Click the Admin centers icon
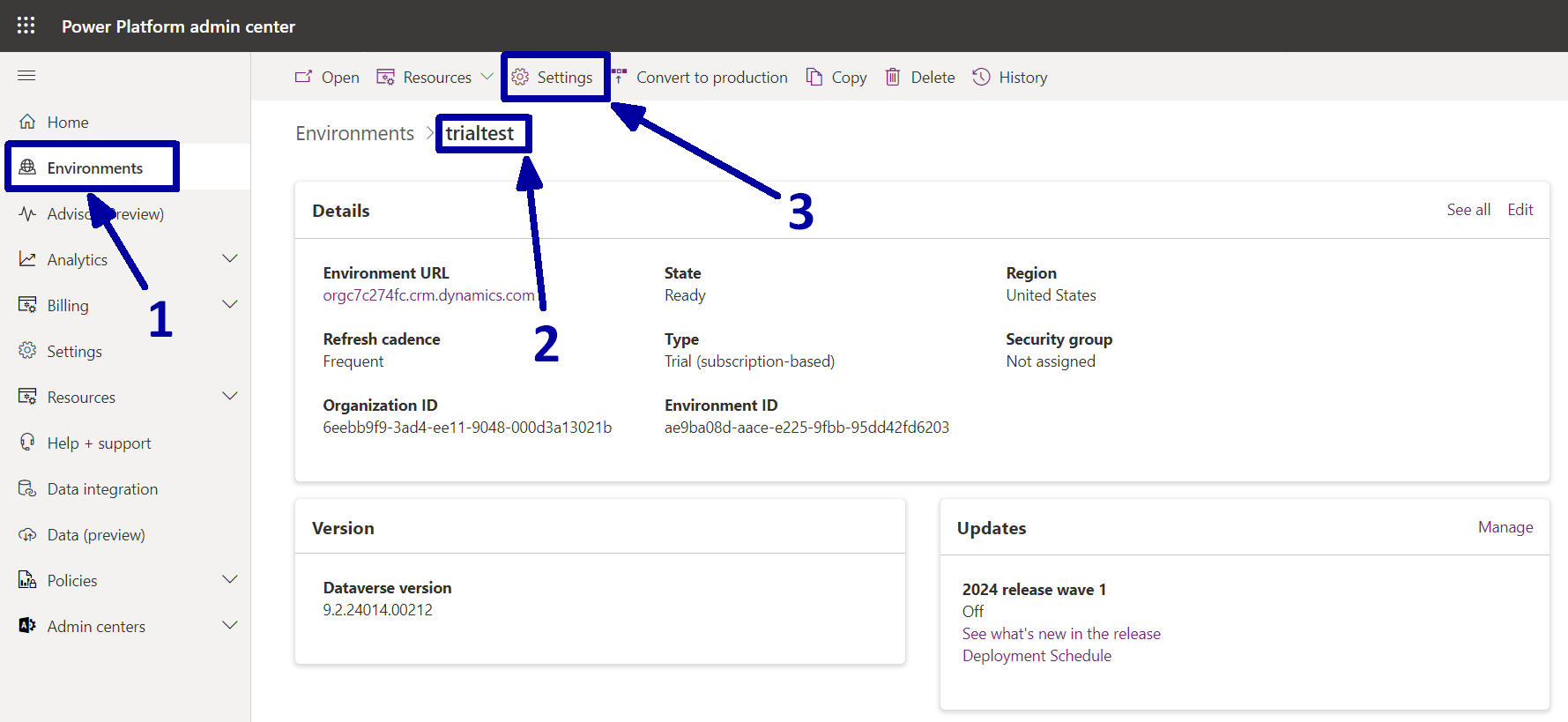 point(28,626)
